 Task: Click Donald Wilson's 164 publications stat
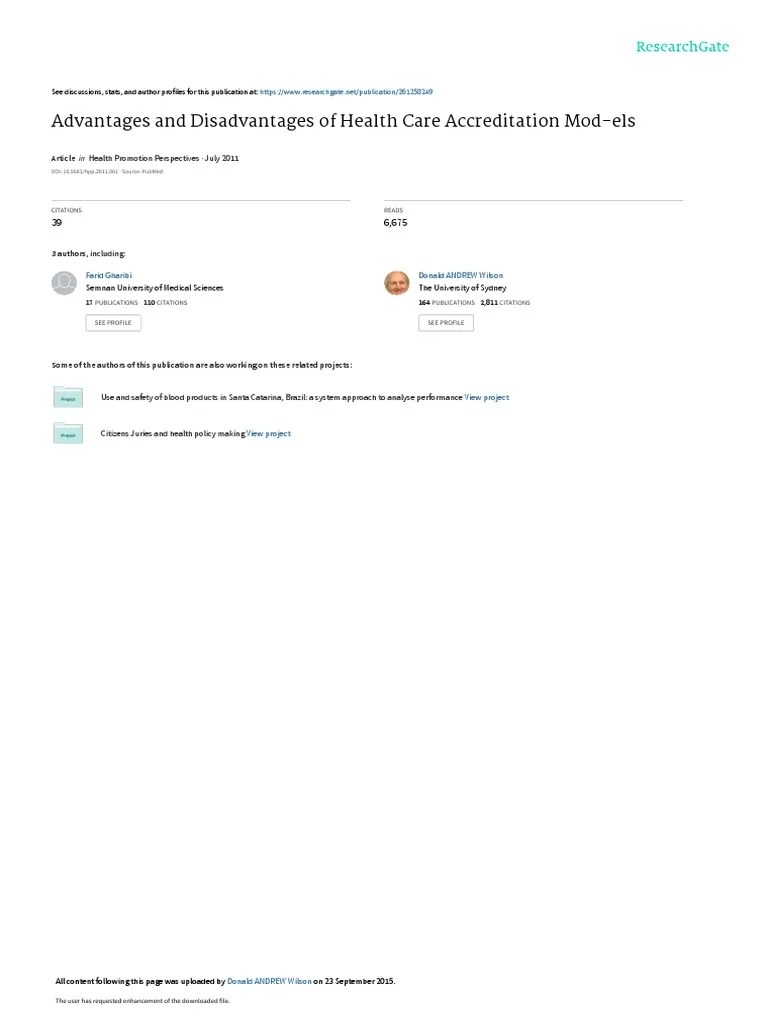[447, 303]
